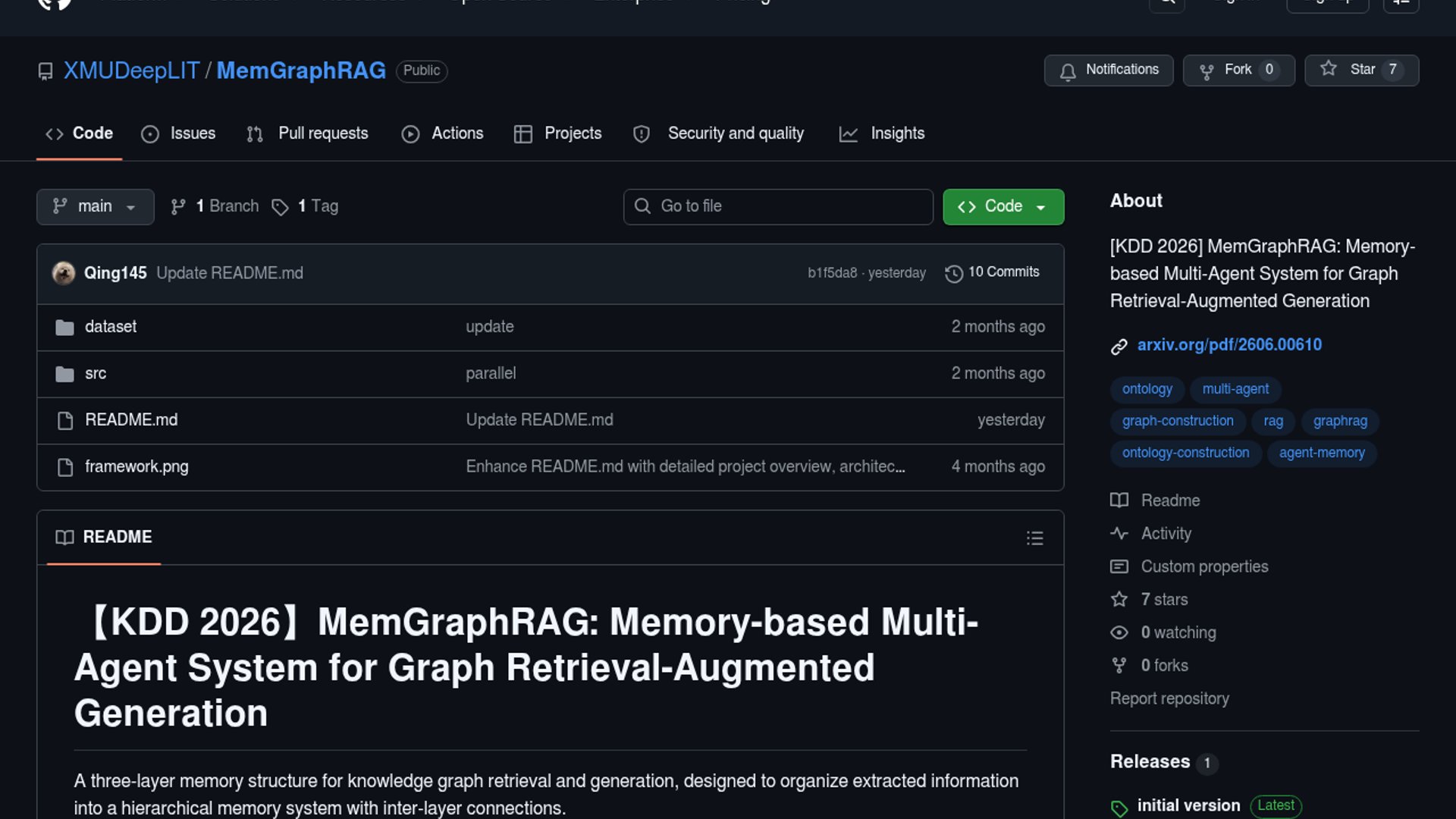Click the Security shield icon
This screenshot has width=1456, height=819.
tap(642, 134)
